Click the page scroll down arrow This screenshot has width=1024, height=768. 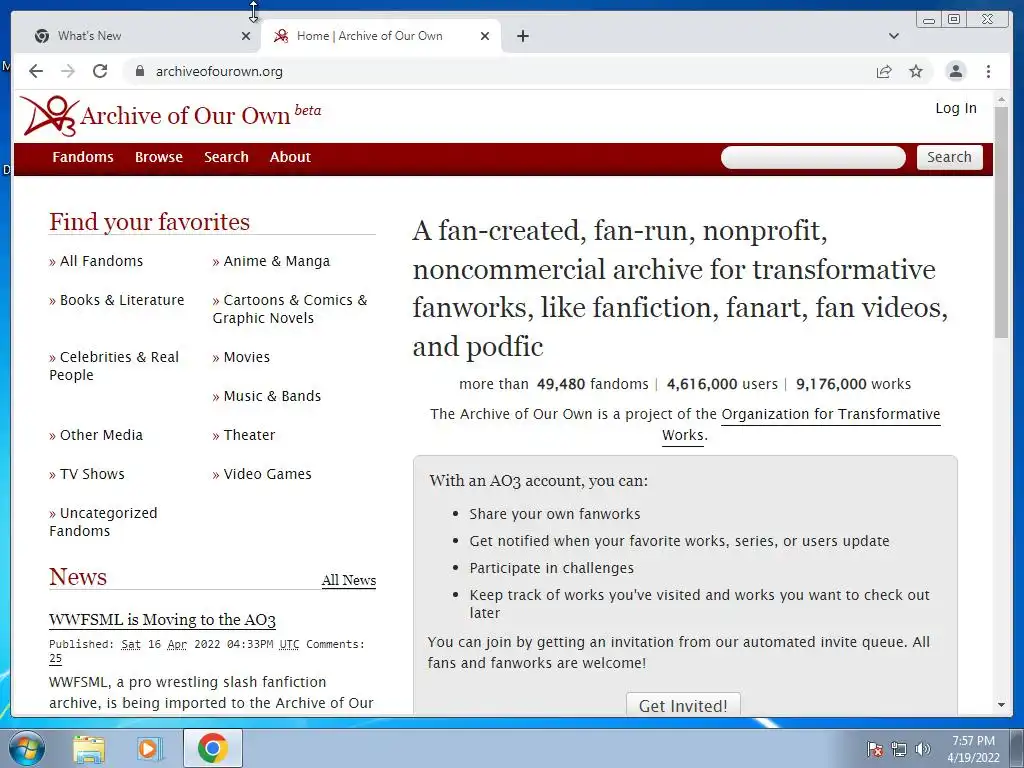coord(1001,705)
